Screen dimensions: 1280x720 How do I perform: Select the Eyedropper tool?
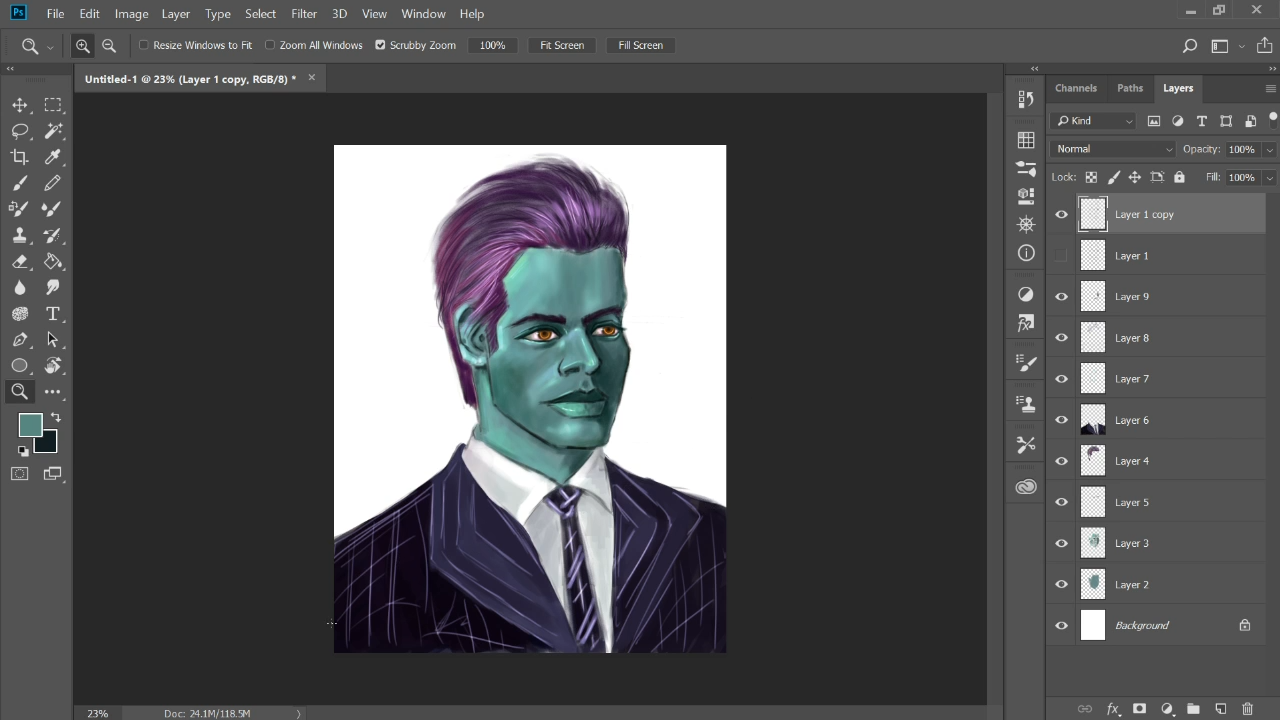[x=53, y=157]
